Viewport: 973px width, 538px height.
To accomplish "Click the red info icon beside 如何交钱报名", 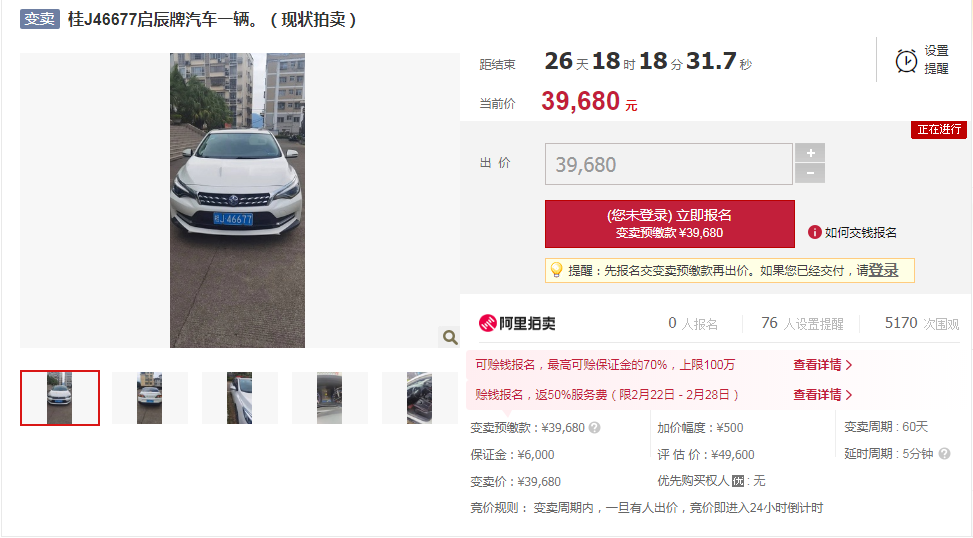I will click(x=814, y=232).
